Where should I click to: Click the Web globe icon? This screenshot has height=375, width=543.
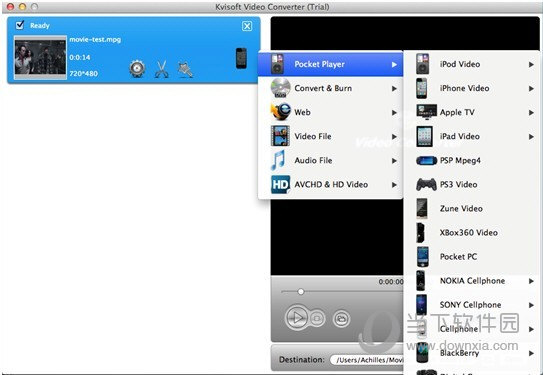pos(281,111)
